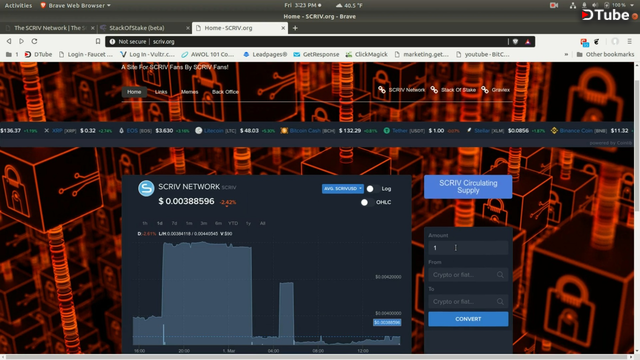Click the search icon in the To field
640x360 pixels.
500,302
